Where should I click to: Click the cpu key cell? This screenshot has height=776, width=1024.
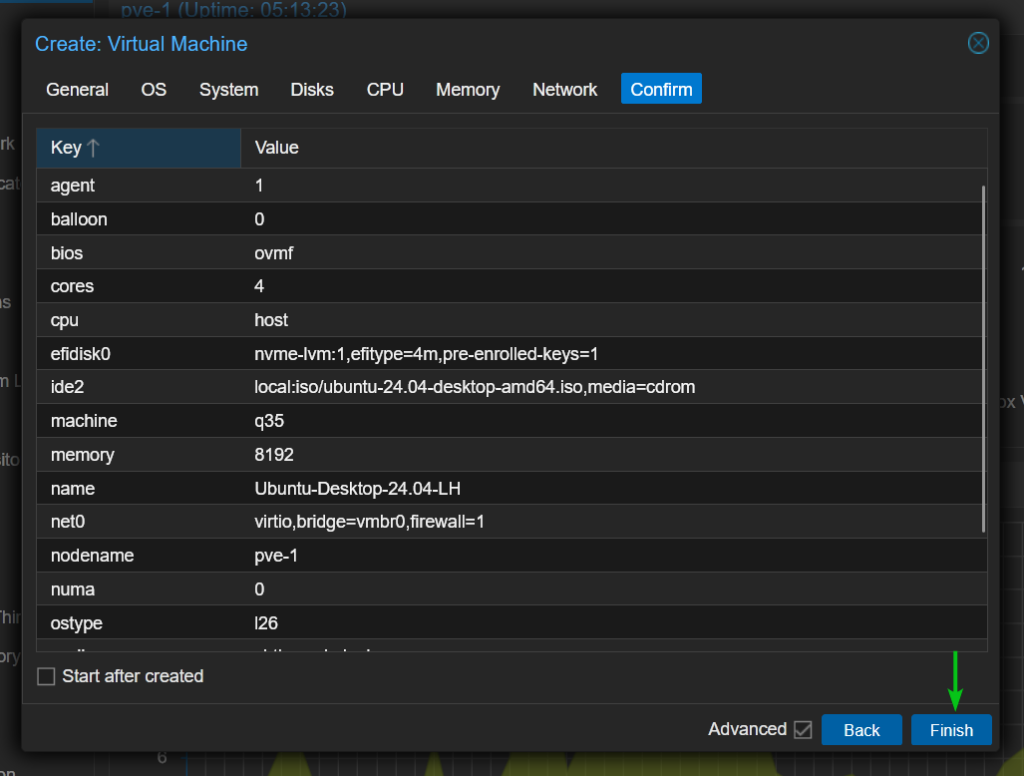pos(65,320)
